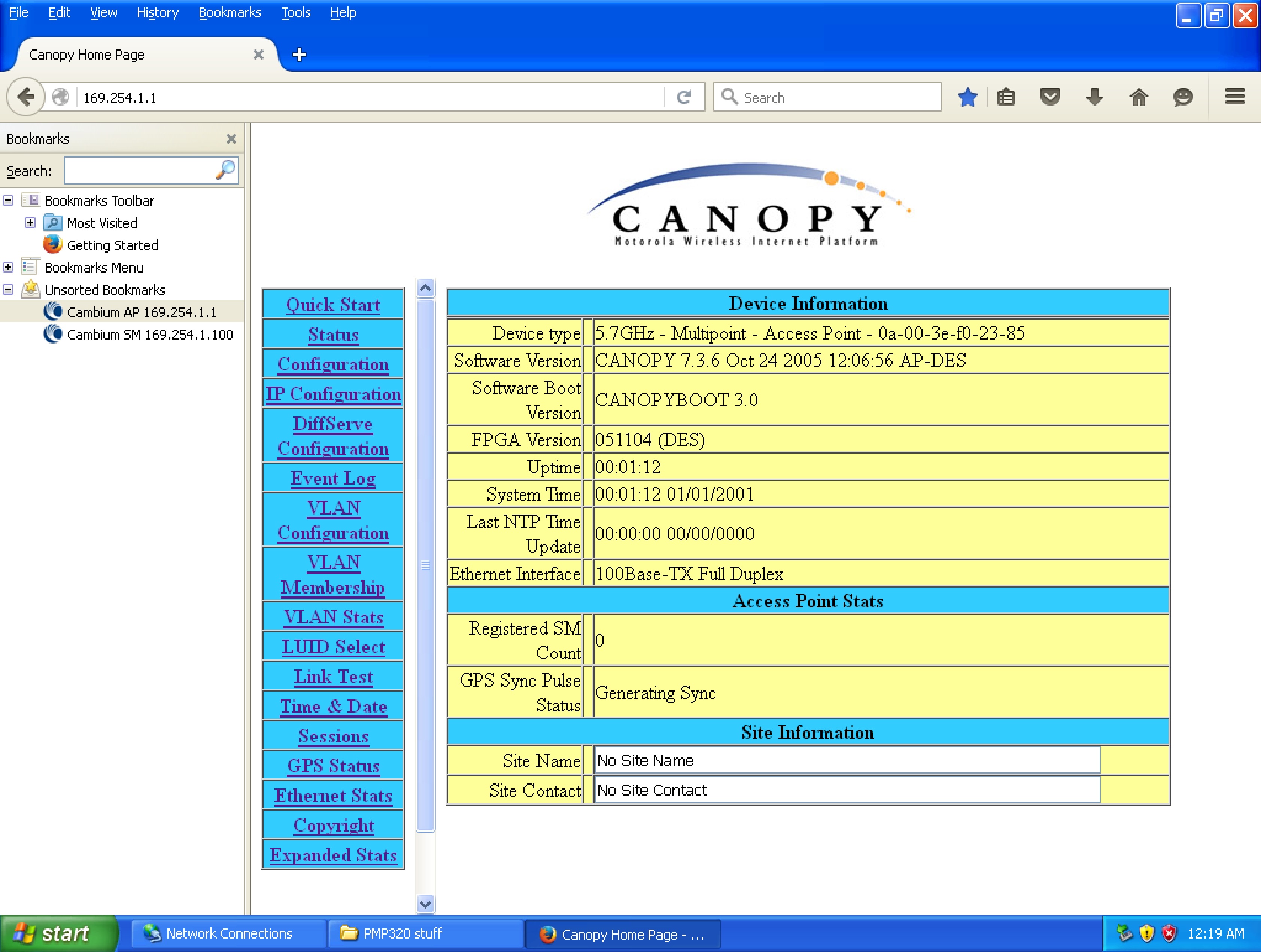Click the 169.254.1.1 address bar
The width and height of the screenshot is (1261, 952).
tap(371, 97)
